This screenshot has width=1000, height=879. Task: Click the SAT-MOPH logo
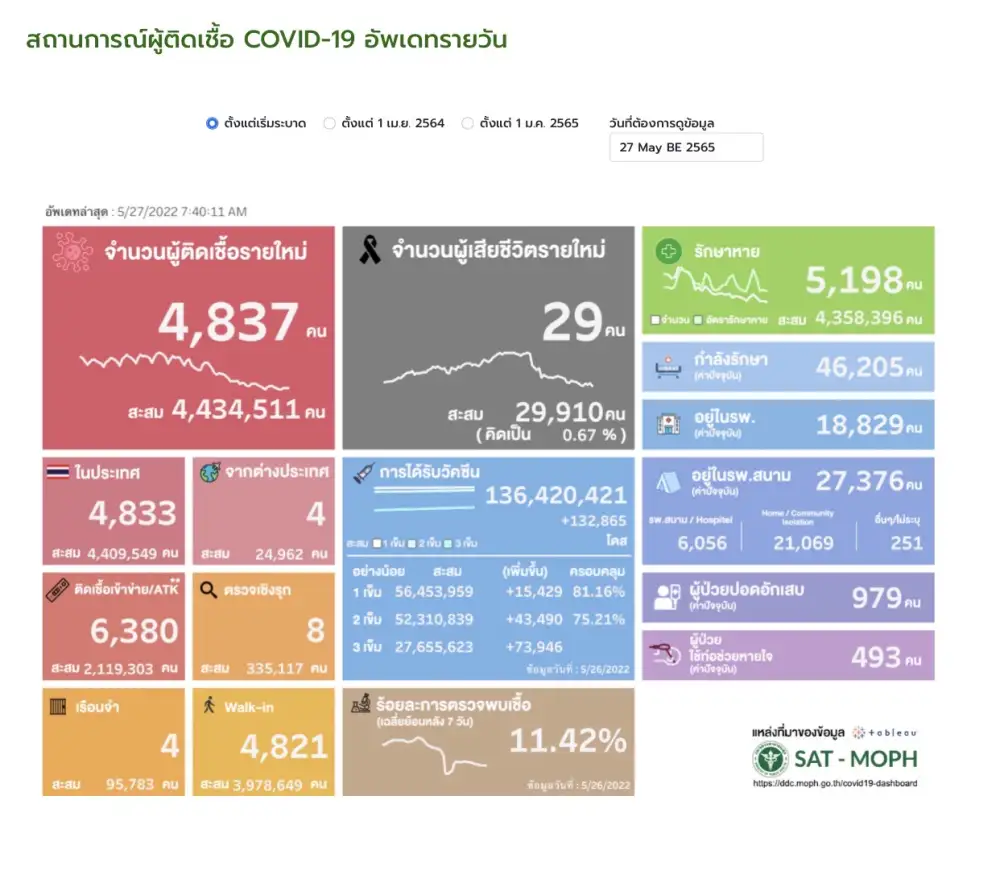click(834, 759)
